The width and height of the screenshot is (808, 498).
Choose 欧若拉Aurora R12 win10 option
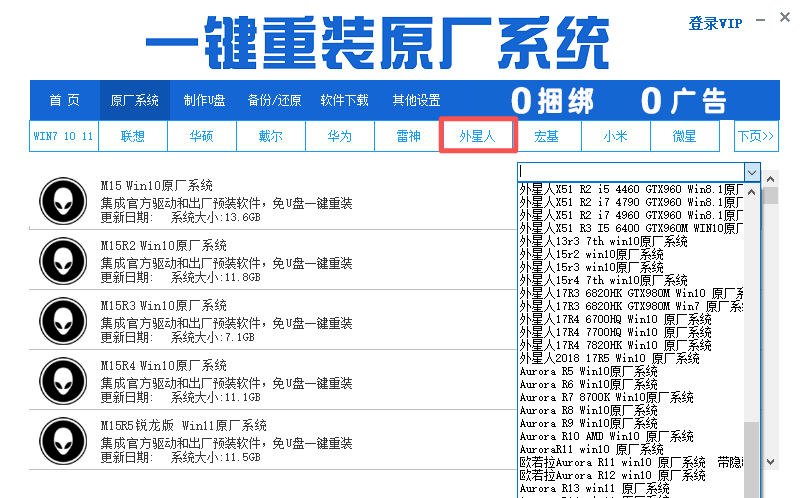(x=631, y=475)
